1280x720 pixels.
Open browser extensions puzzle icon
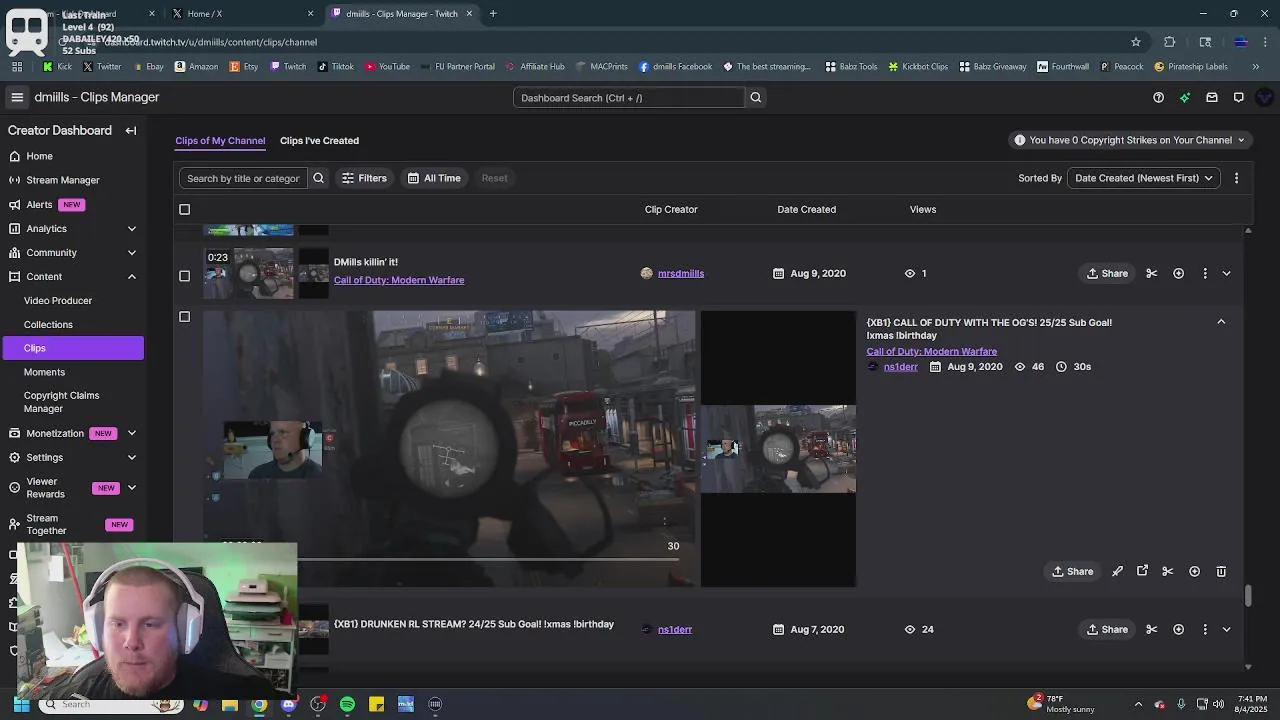pos(1169,42)
